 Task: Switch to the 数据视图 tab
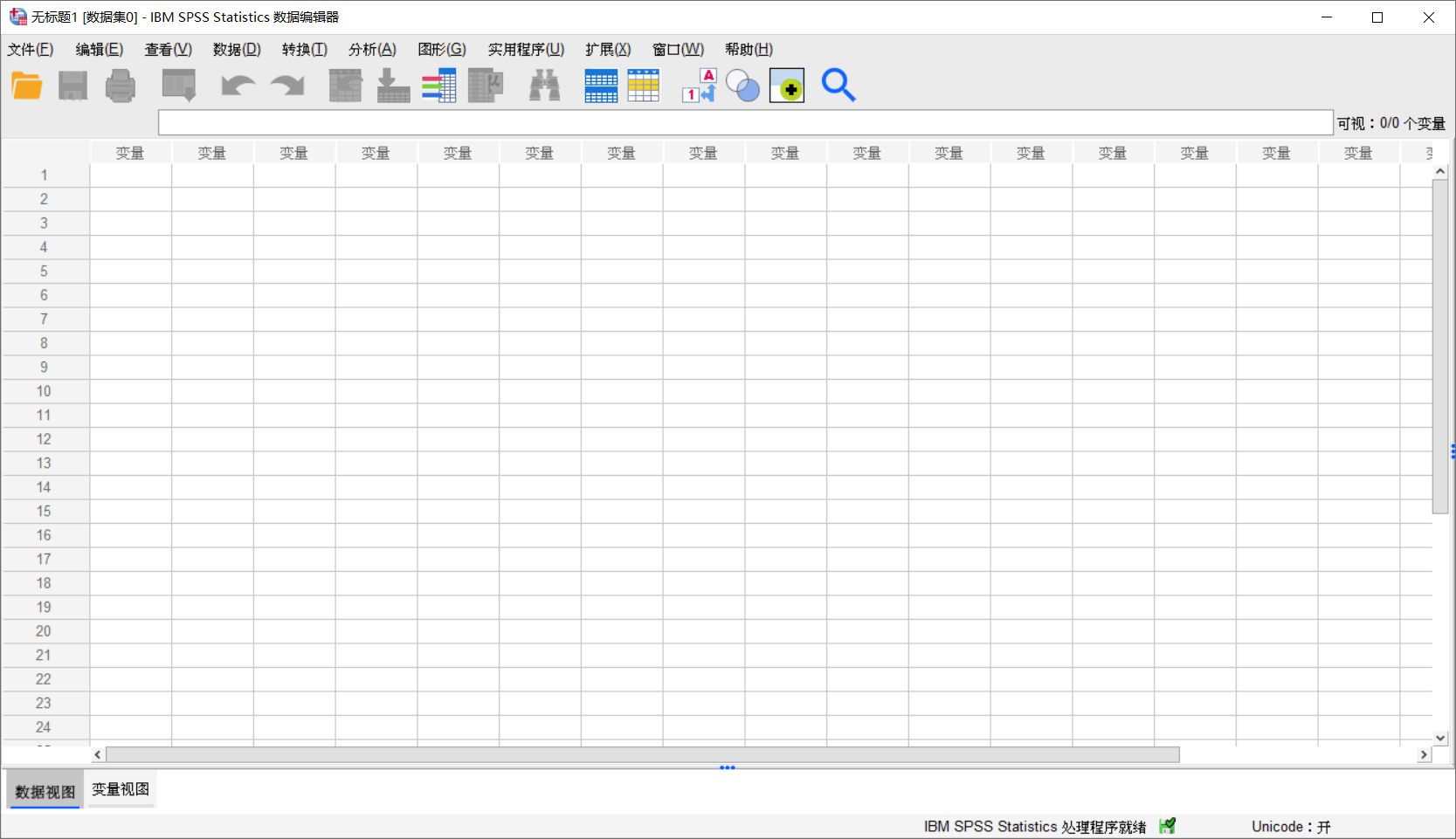click(45, 792)
